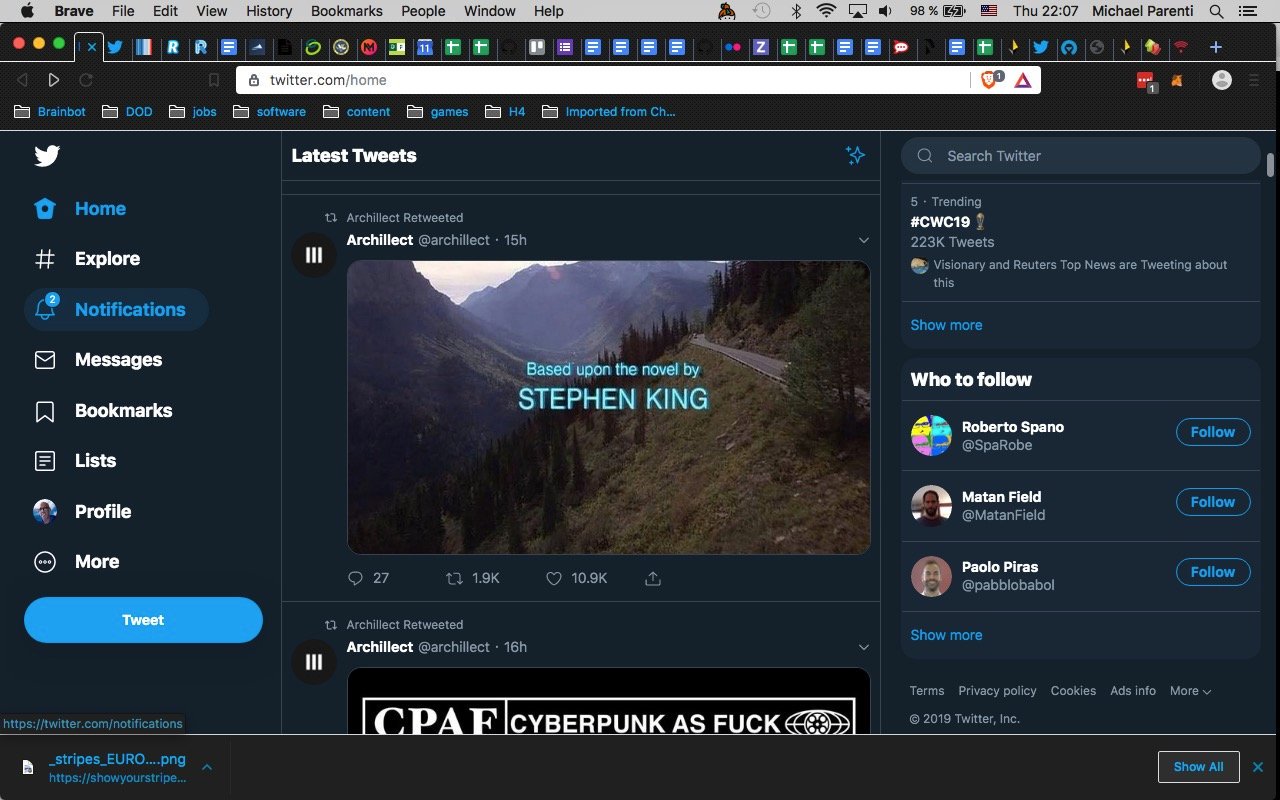This screenshot has width=1280, height=800.
Task: Open the Ads info footer link
Action: click(1133, 691)
